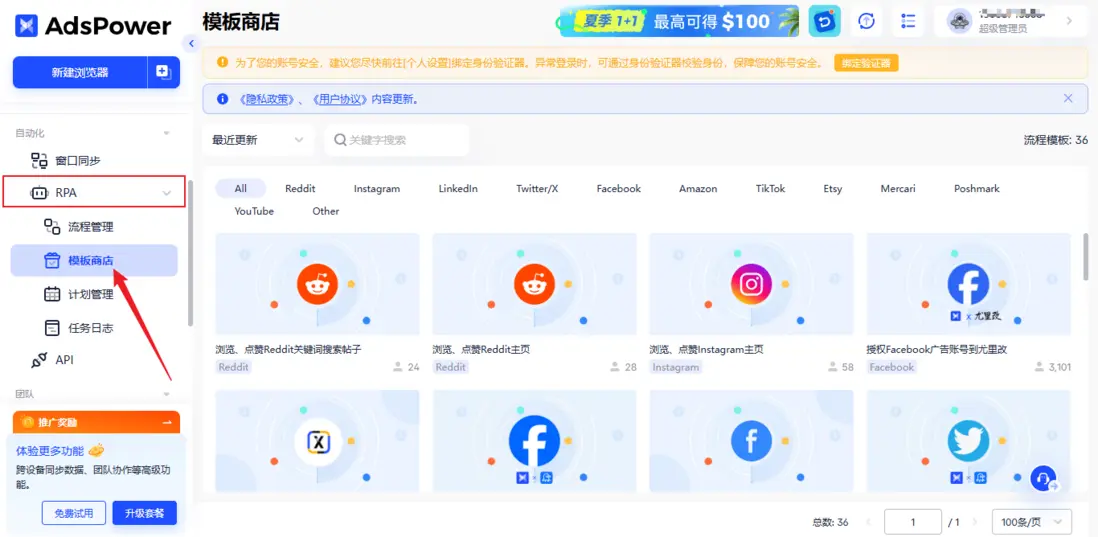This screenshot has height=537, width=1098.
Task: Open the 《用户协议》 link
Action: click(339, 99)
